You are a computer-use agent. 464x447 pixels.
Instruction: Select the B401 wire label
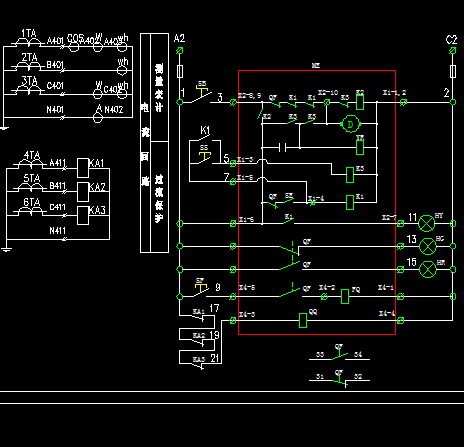[x=55, y=64]
